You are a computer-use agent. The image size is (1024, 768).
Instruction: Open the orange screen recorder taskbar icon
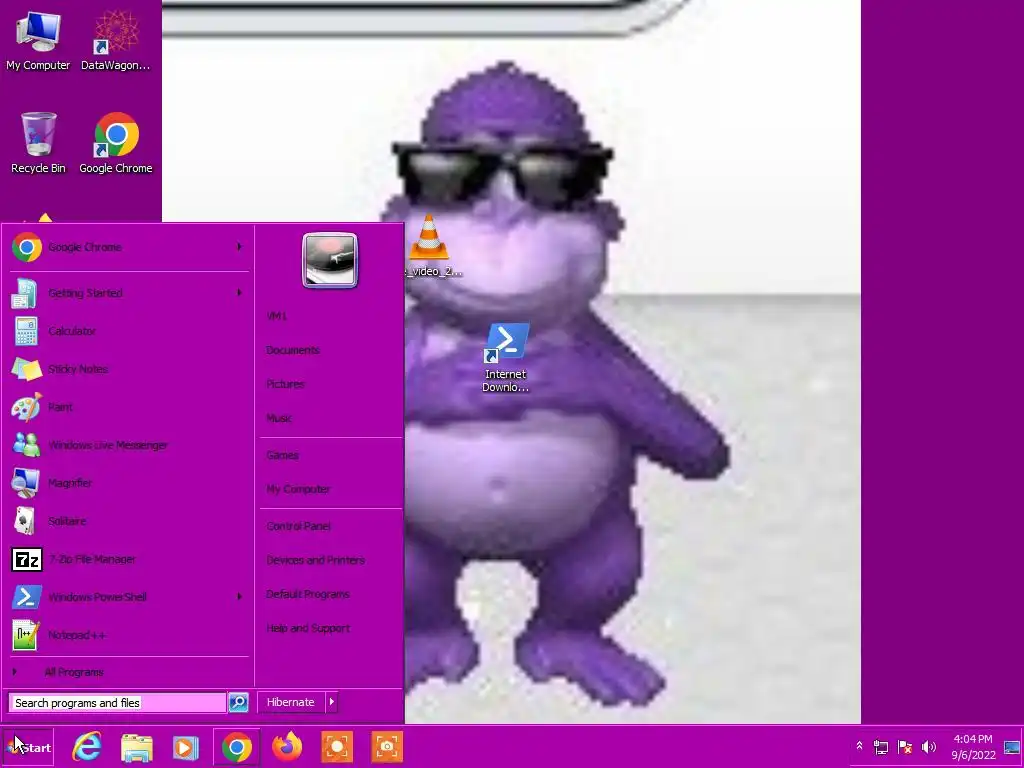coord(337,747)
